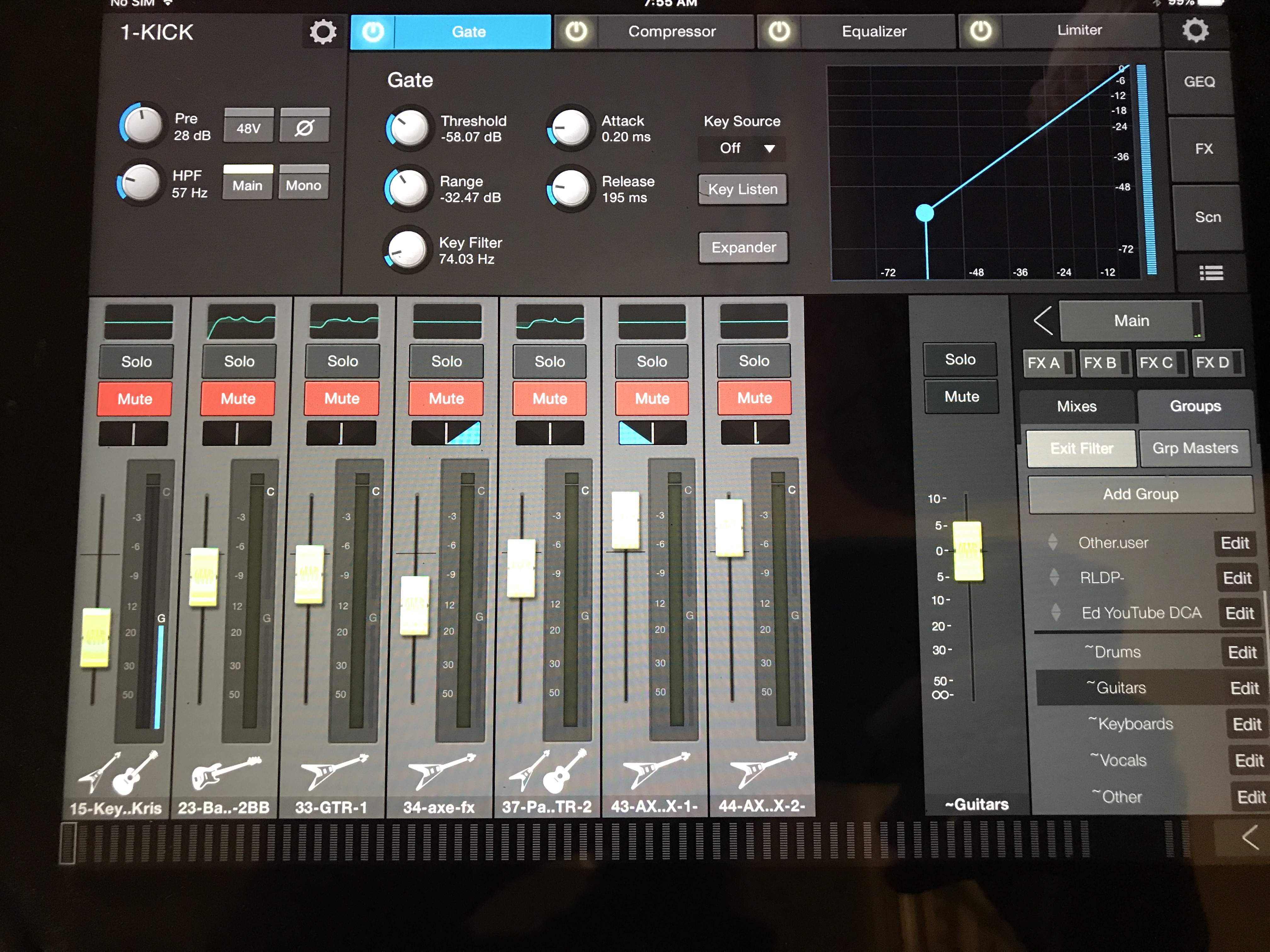
Task: Toggle Main bus assignment
Action: 248,183
